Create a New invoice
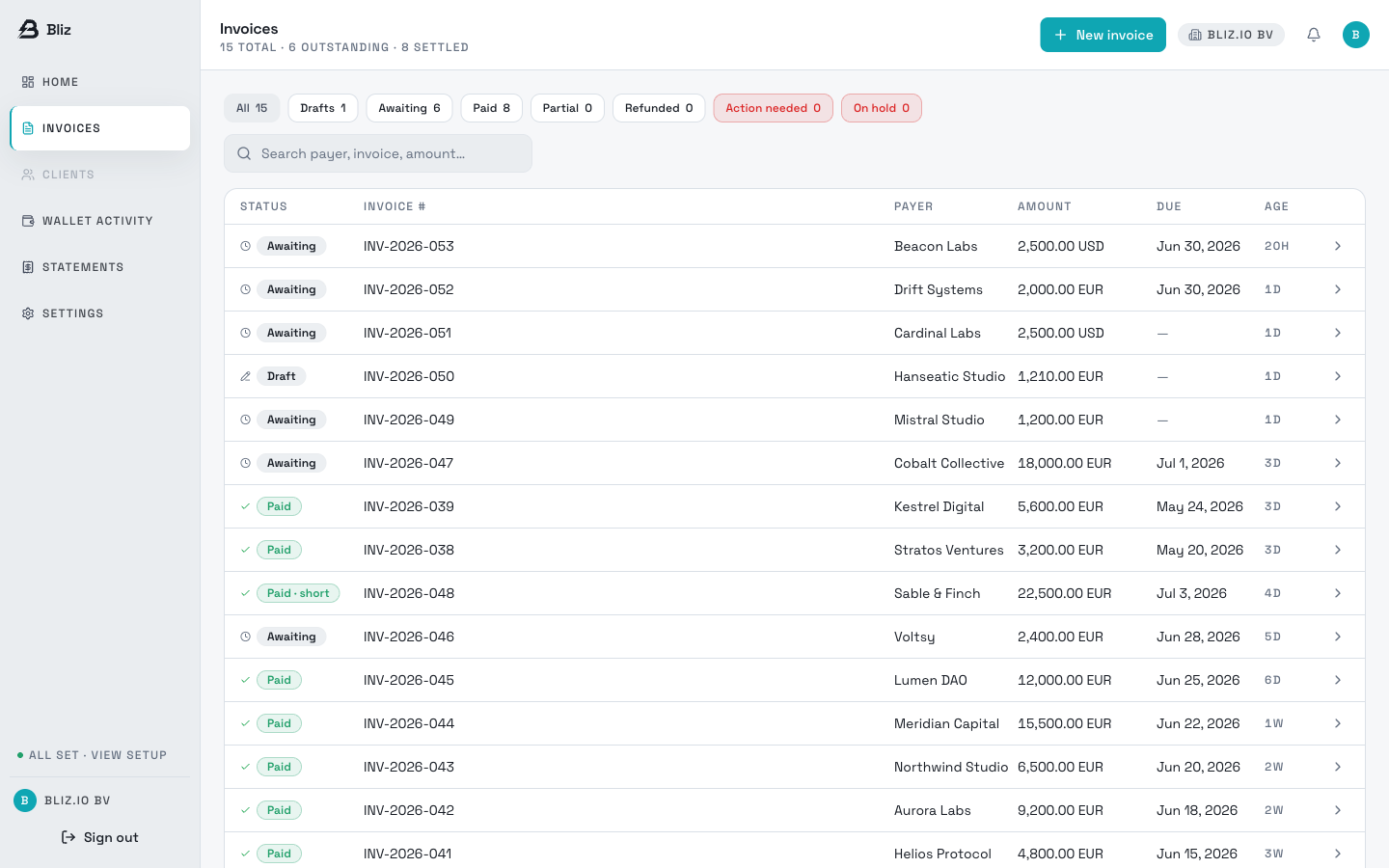This screenshot has height=868, width=1389. 1103,35
